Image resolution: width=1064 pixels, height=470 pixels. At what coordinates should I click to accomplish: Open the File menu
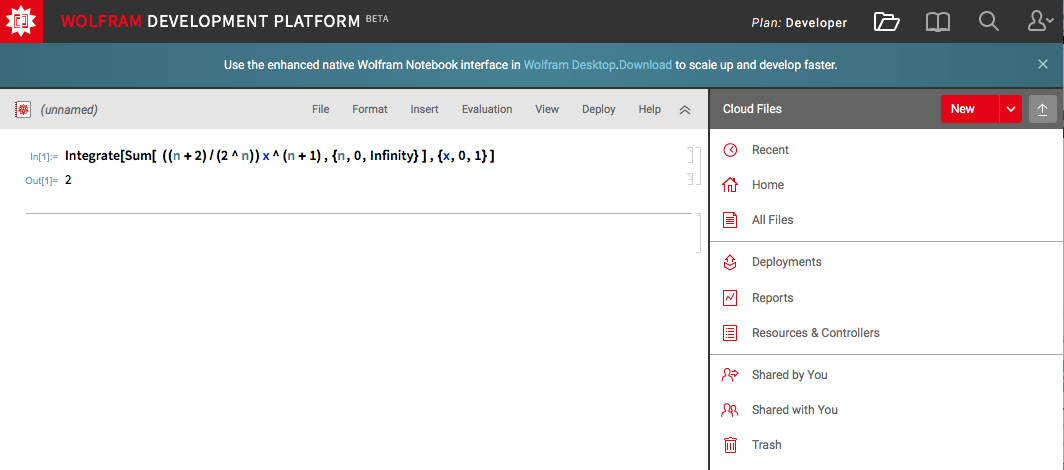click(x=320, y=109)
